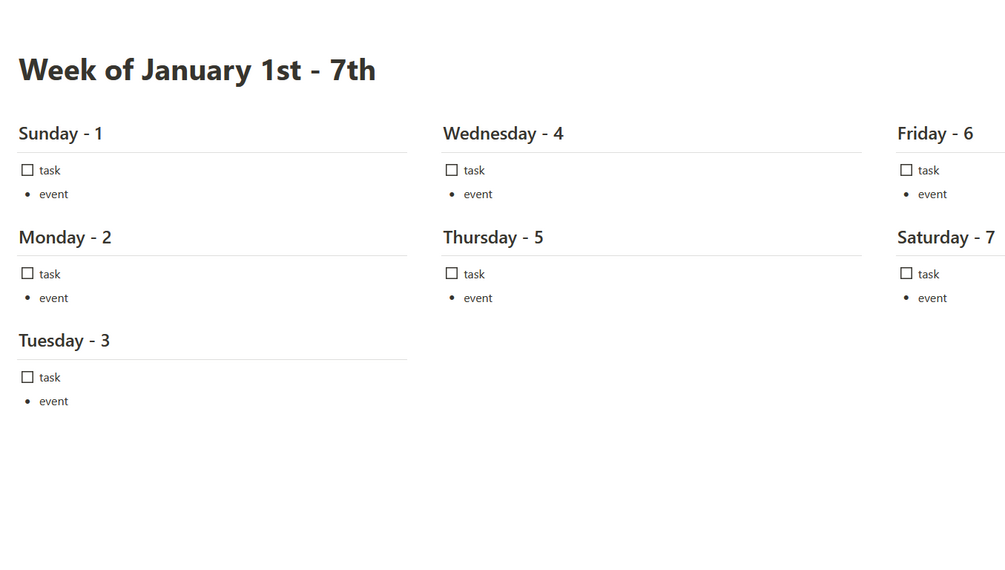Check the task checkbox under Tuesday - 3
This screenshot has height=570, width=1005.
tap(27, 377)
